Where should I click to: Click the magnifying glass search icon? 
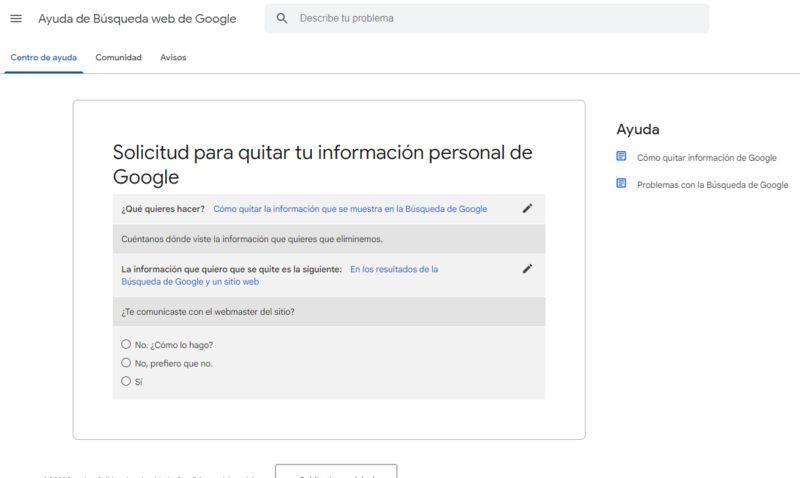tap(282, 18)
